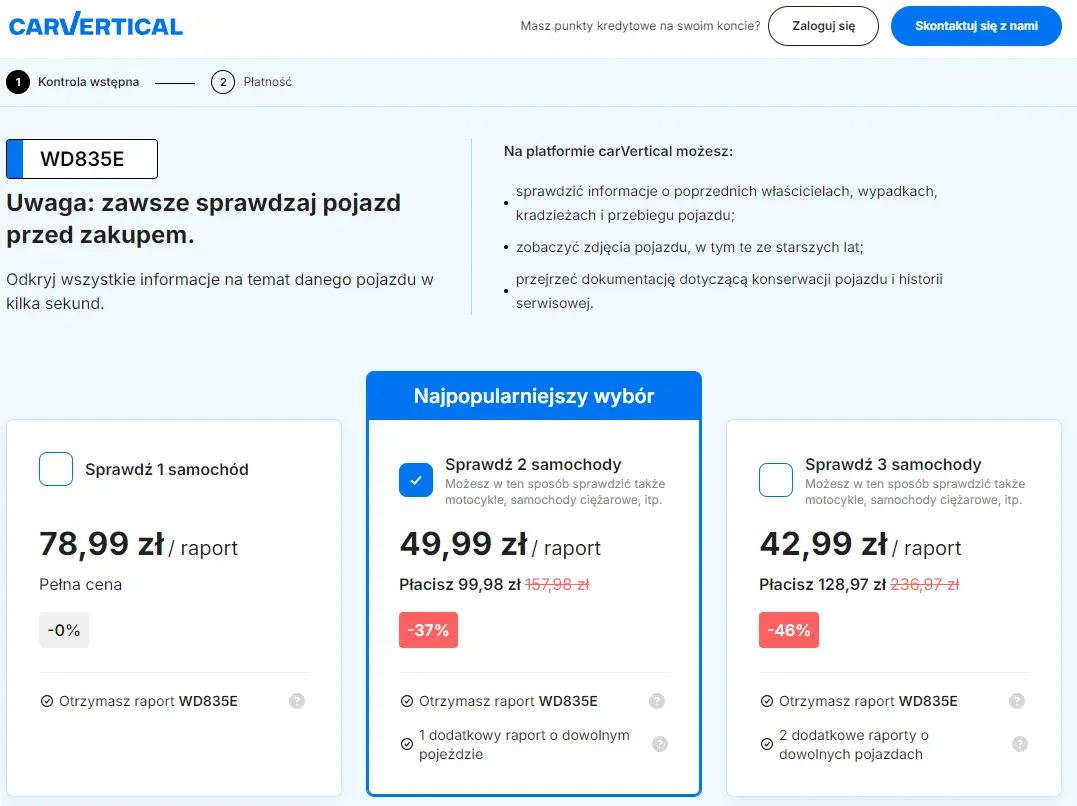Select the "Sprawdź 1 samochód" checkbox

pyautogui.click(x=56, y=468)
